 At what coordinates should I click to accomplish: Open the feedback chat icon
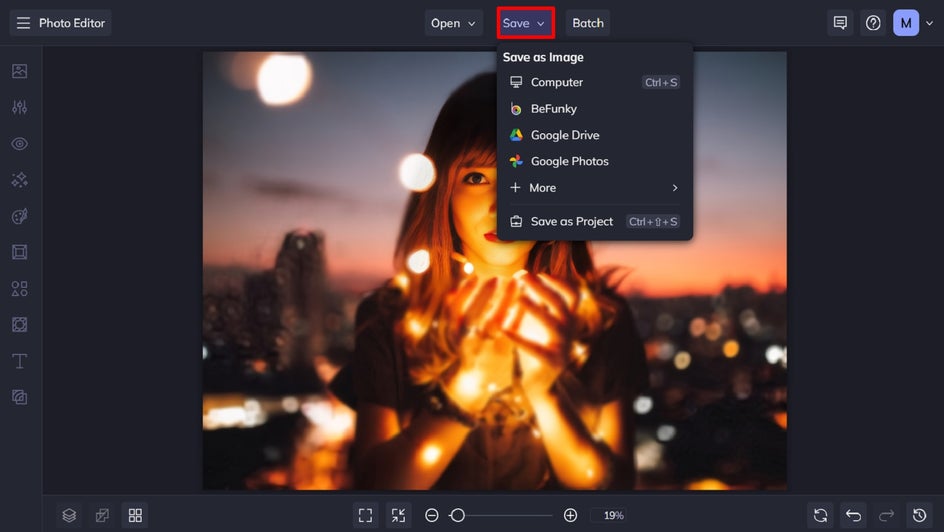840,23
